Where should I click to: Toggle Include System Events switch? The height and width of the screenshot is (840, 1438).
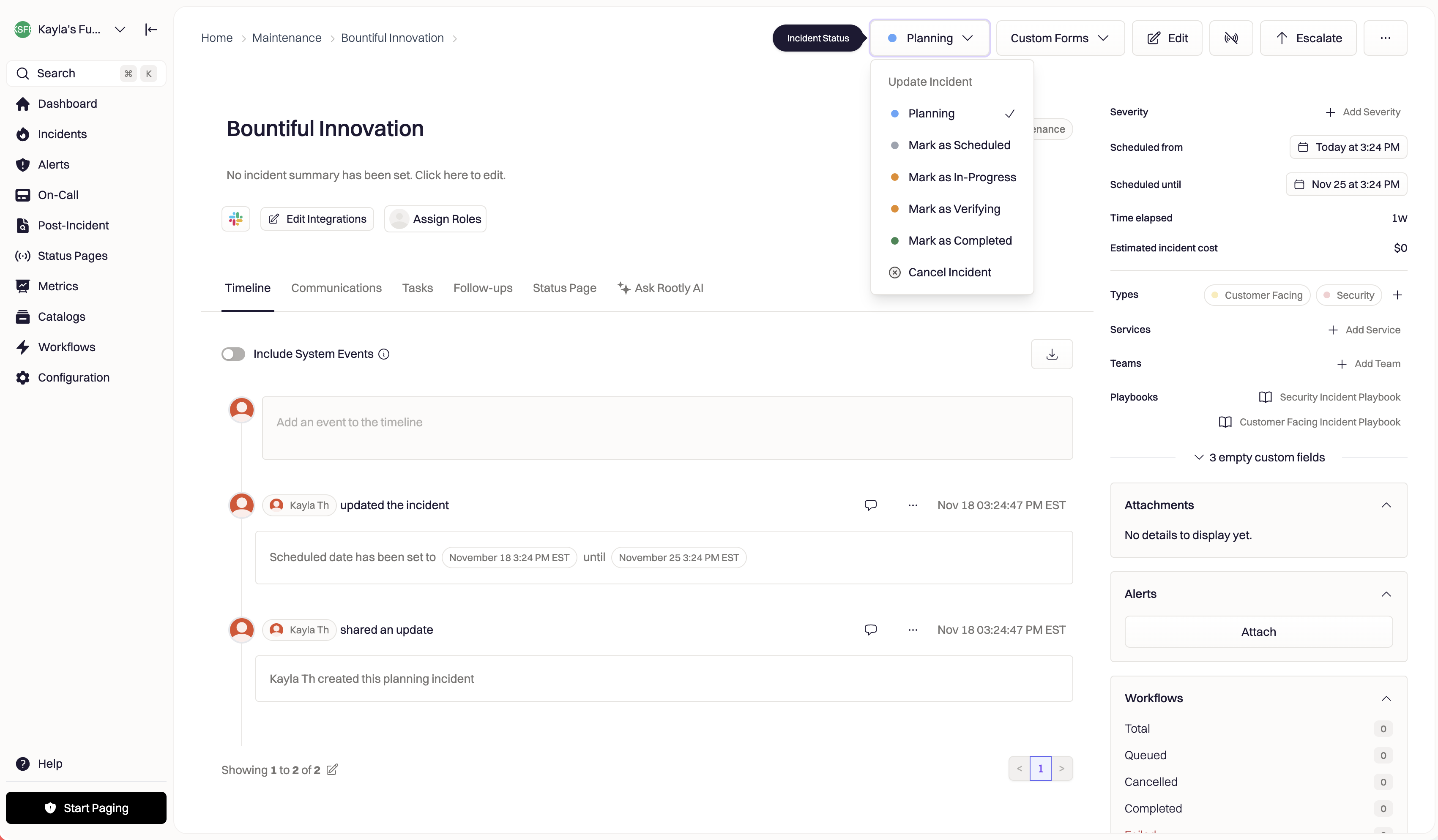[x=233, y=354]
